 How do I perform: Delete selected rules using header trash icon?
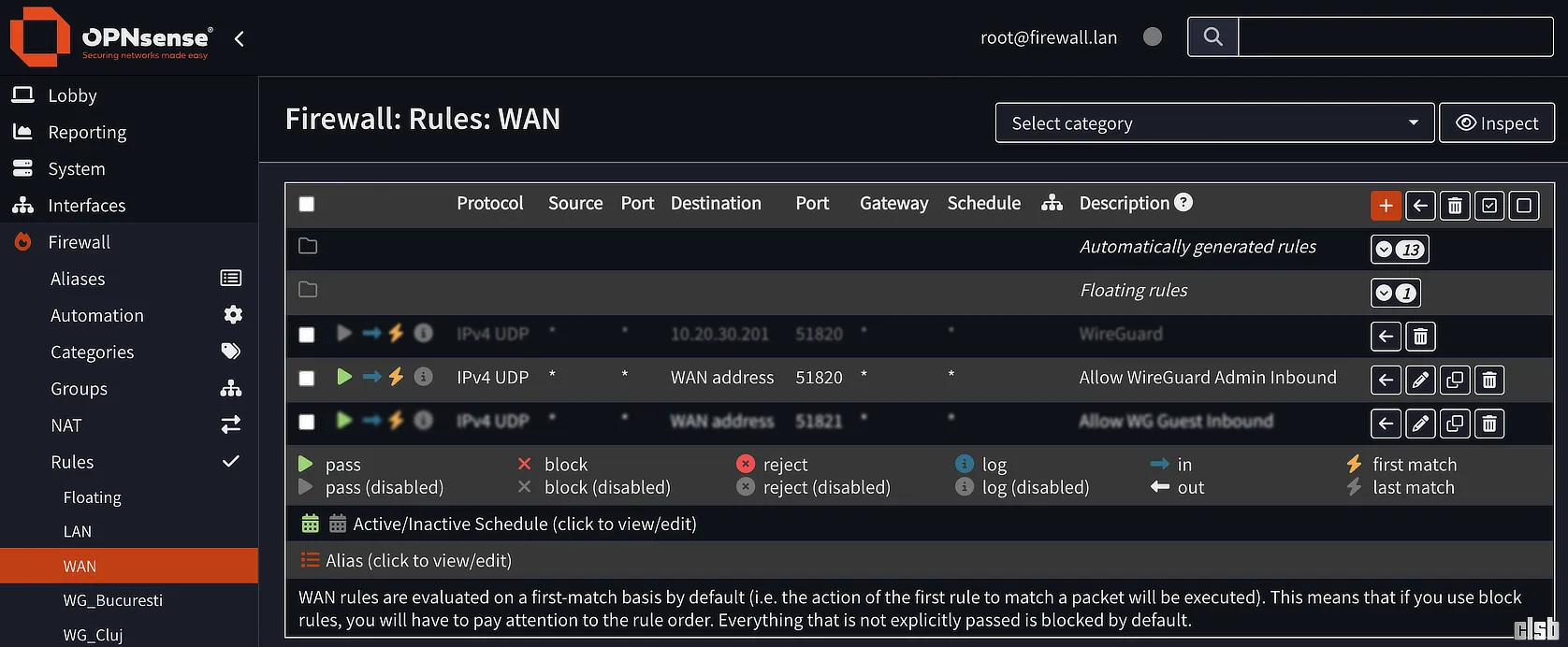(x=1455, y=206)
